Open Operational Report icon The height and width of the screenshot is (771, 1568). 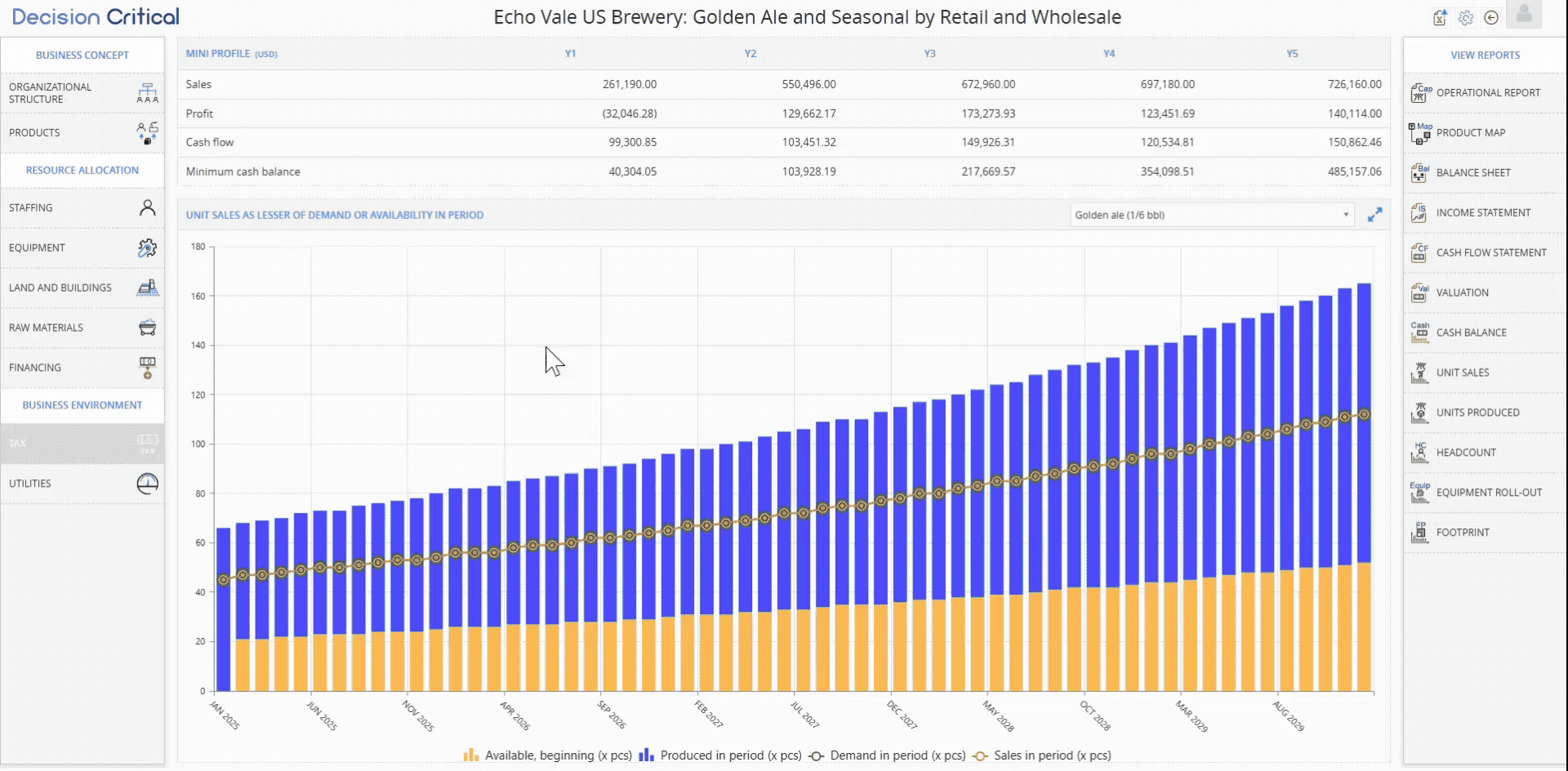[x=1421, y=93]
